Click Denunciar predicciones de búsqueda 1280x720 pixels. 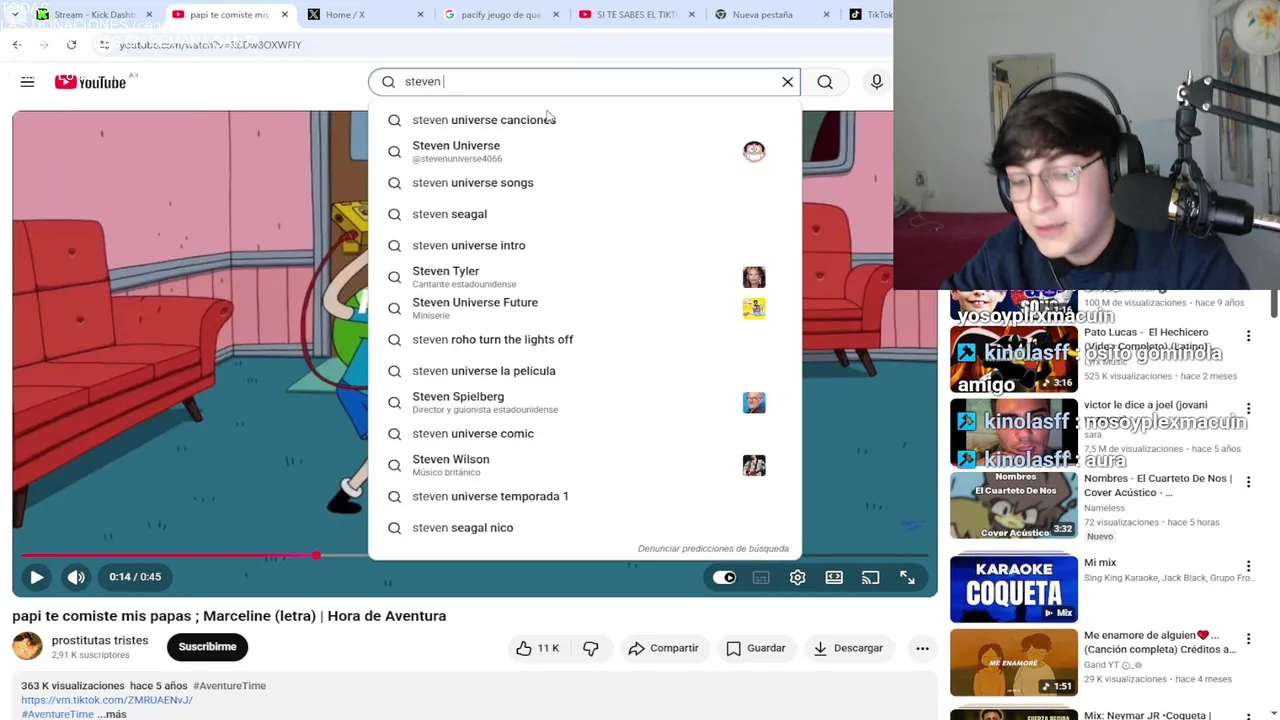coord(713,548)
